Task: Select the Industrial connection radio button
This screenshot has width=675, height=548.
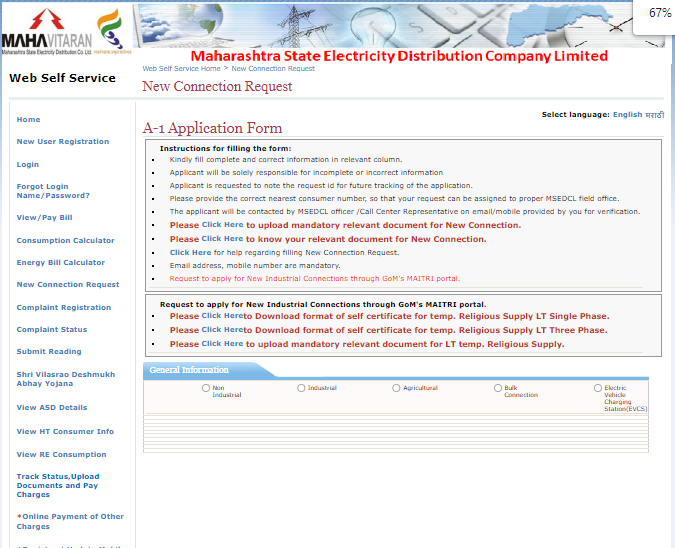Action: 301,388
